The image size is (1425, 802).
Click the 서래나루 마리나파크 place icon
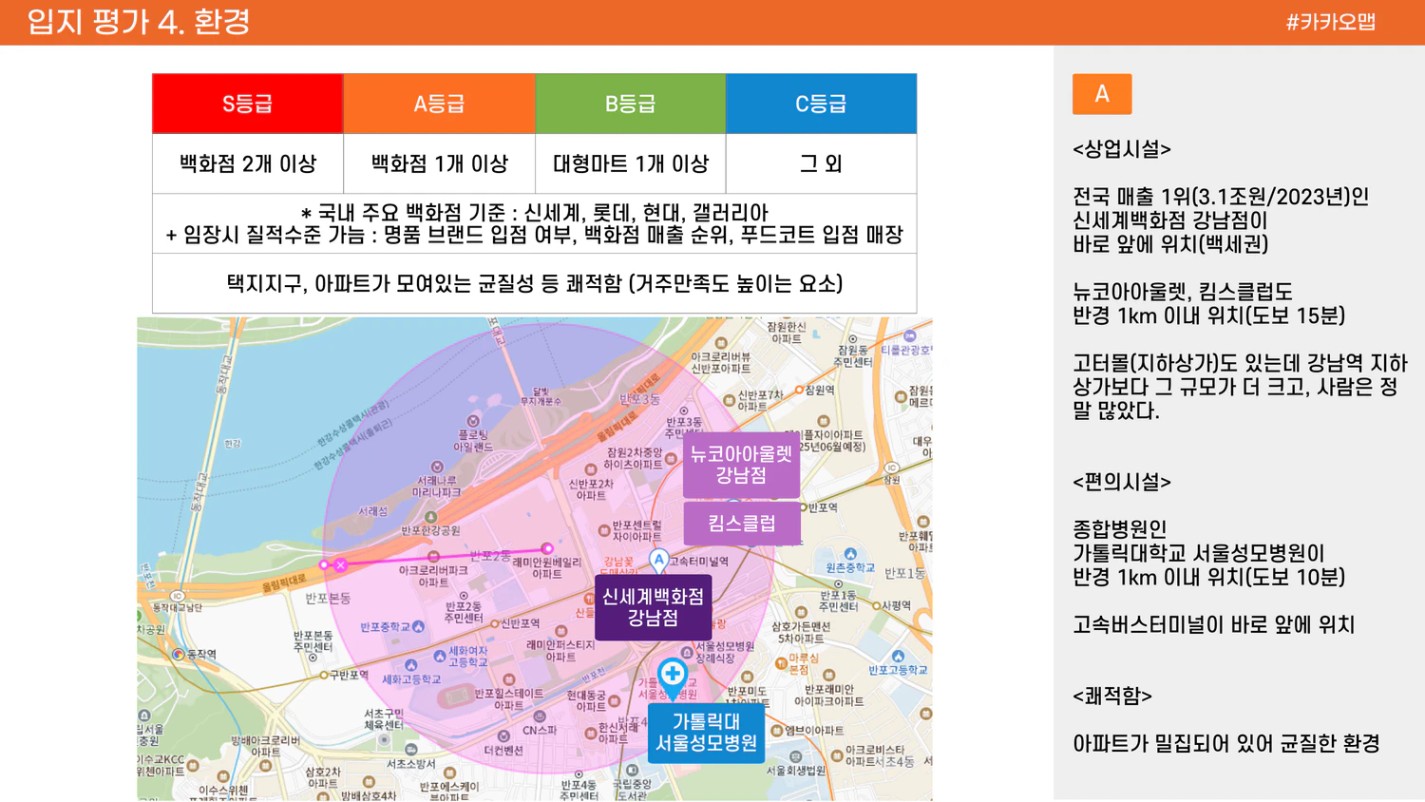(x=437, y=467)
